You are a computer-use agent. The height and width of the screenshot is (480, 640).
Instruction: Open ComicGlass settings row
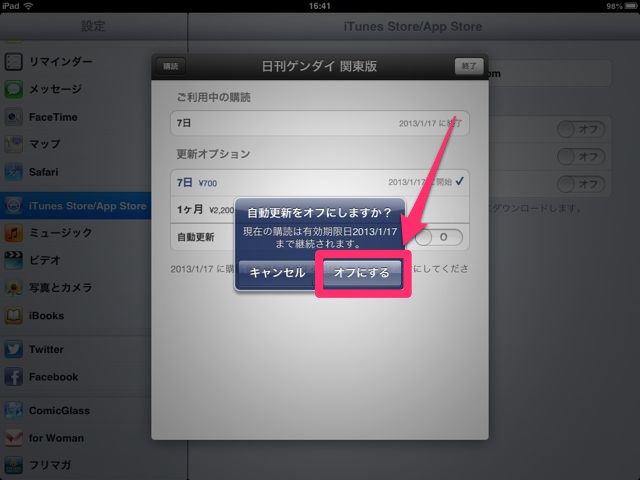pos(76,410)
